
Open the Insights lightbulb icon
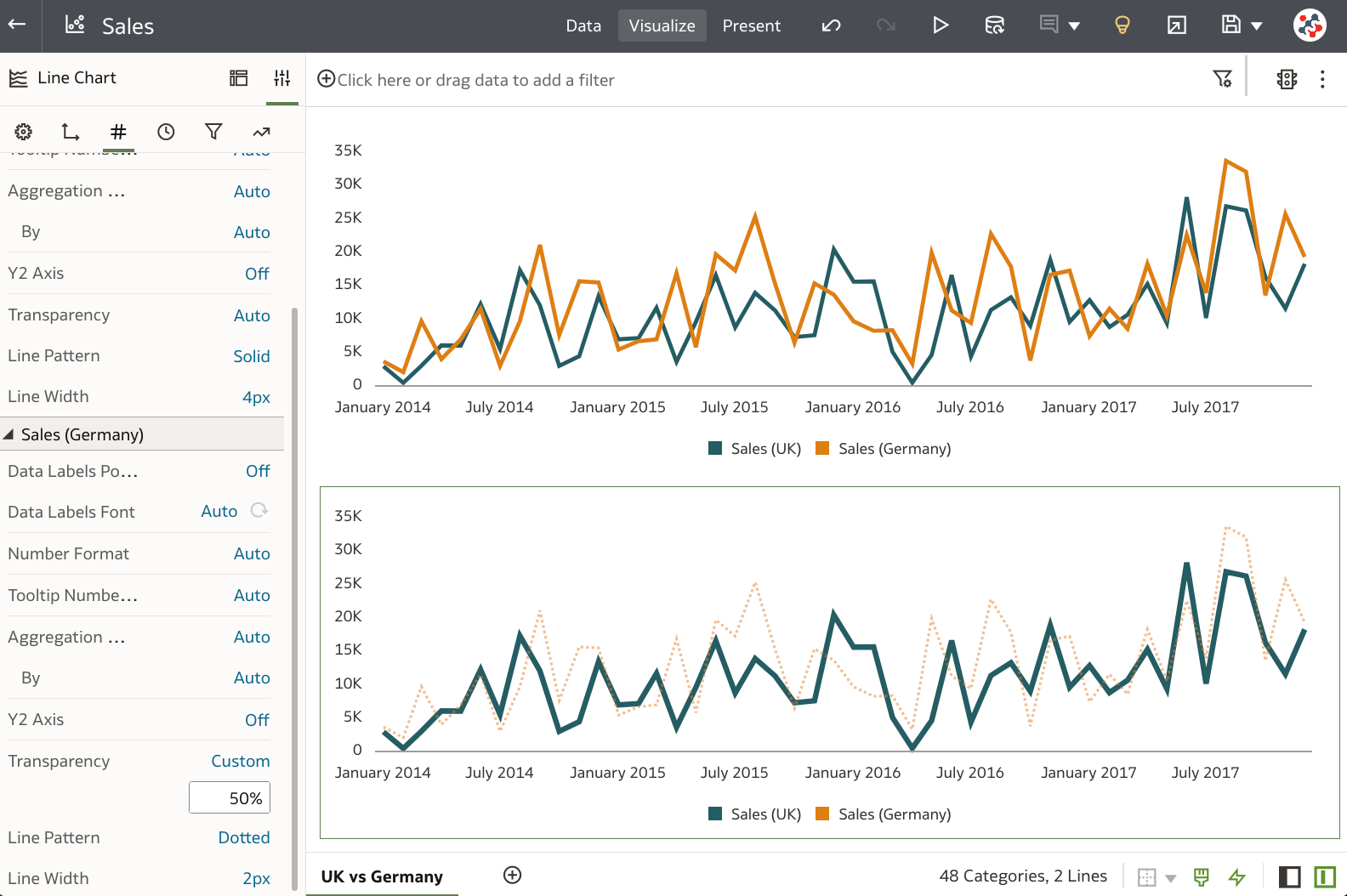click(x=1122, y=26)
